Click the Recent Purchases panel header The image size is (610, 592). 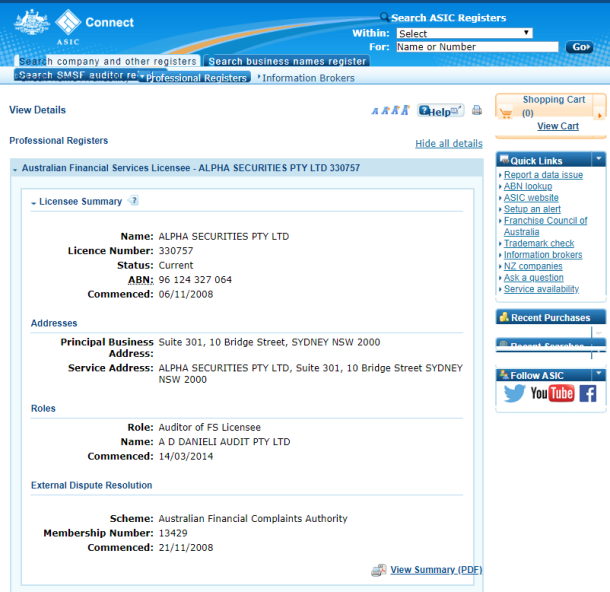550,317
